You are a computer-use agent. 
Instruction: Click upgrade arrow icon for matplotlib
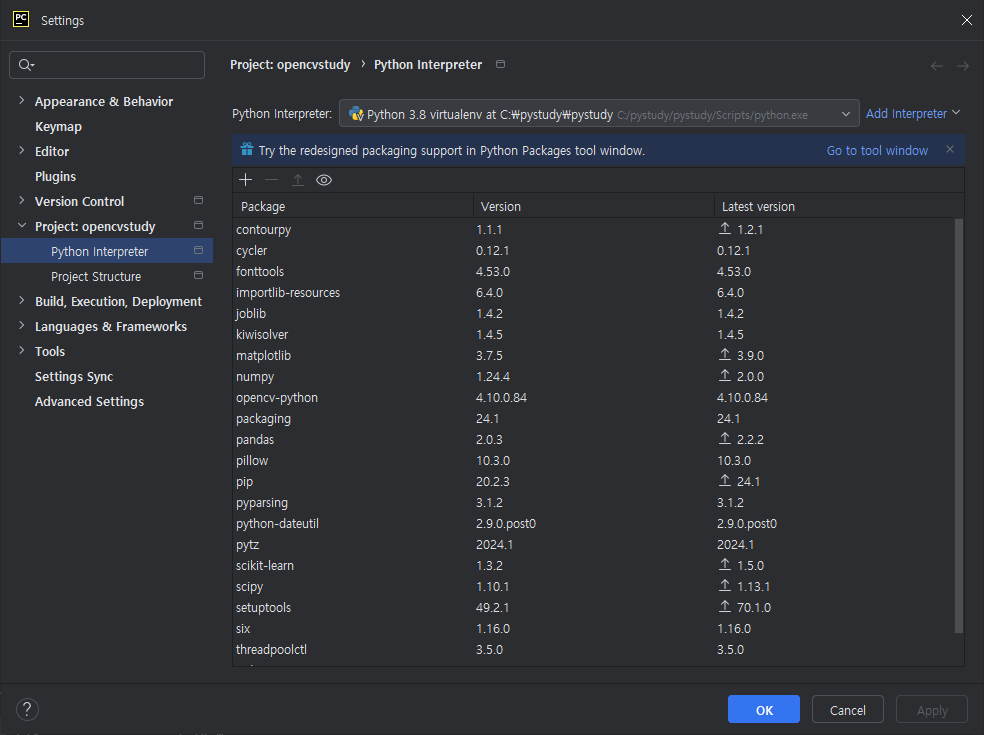pyautogui.click(x=725, y=355)
